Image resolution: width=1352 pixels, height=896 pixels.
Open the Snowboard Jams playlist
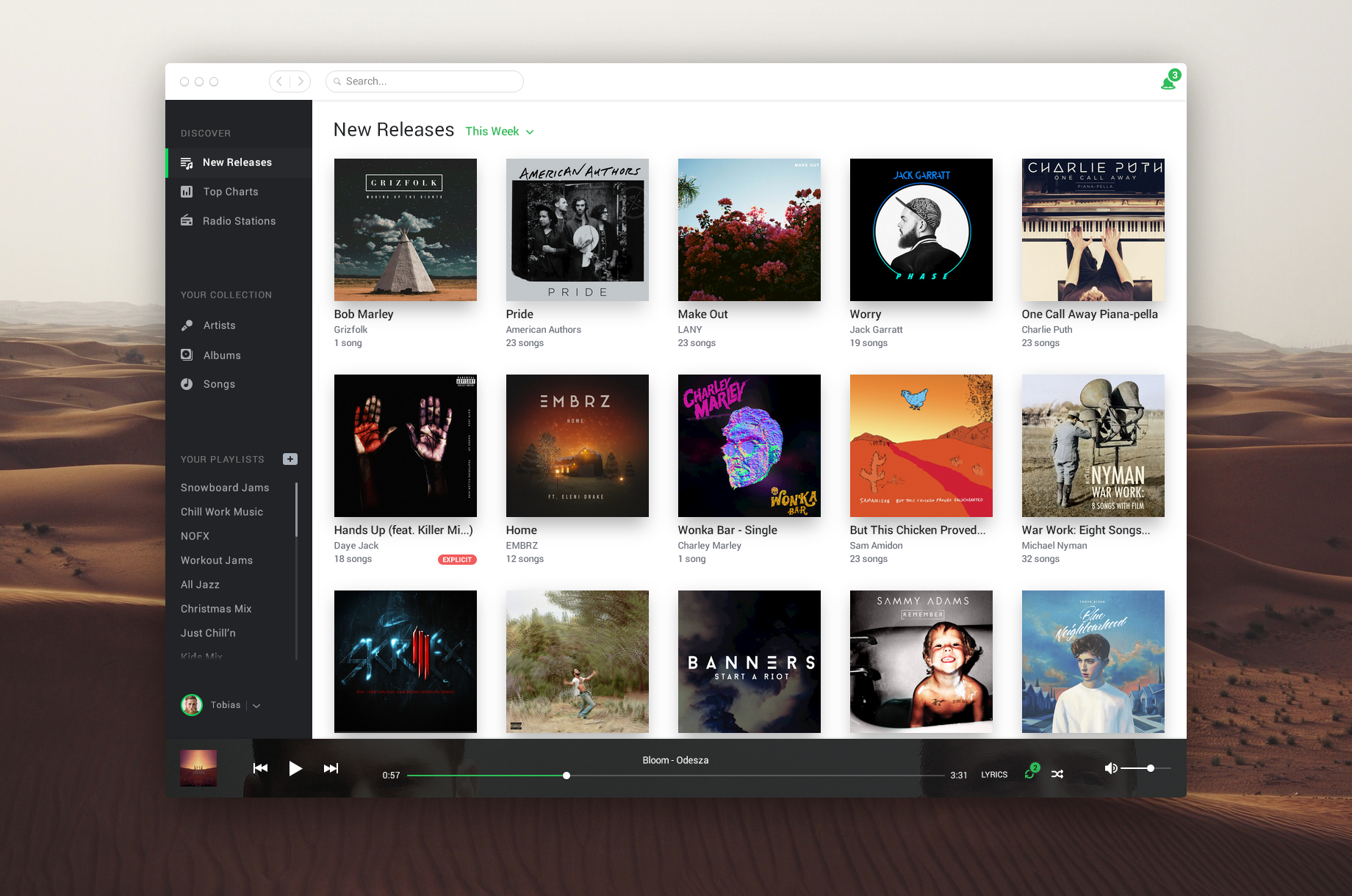[x=225, y=488]
